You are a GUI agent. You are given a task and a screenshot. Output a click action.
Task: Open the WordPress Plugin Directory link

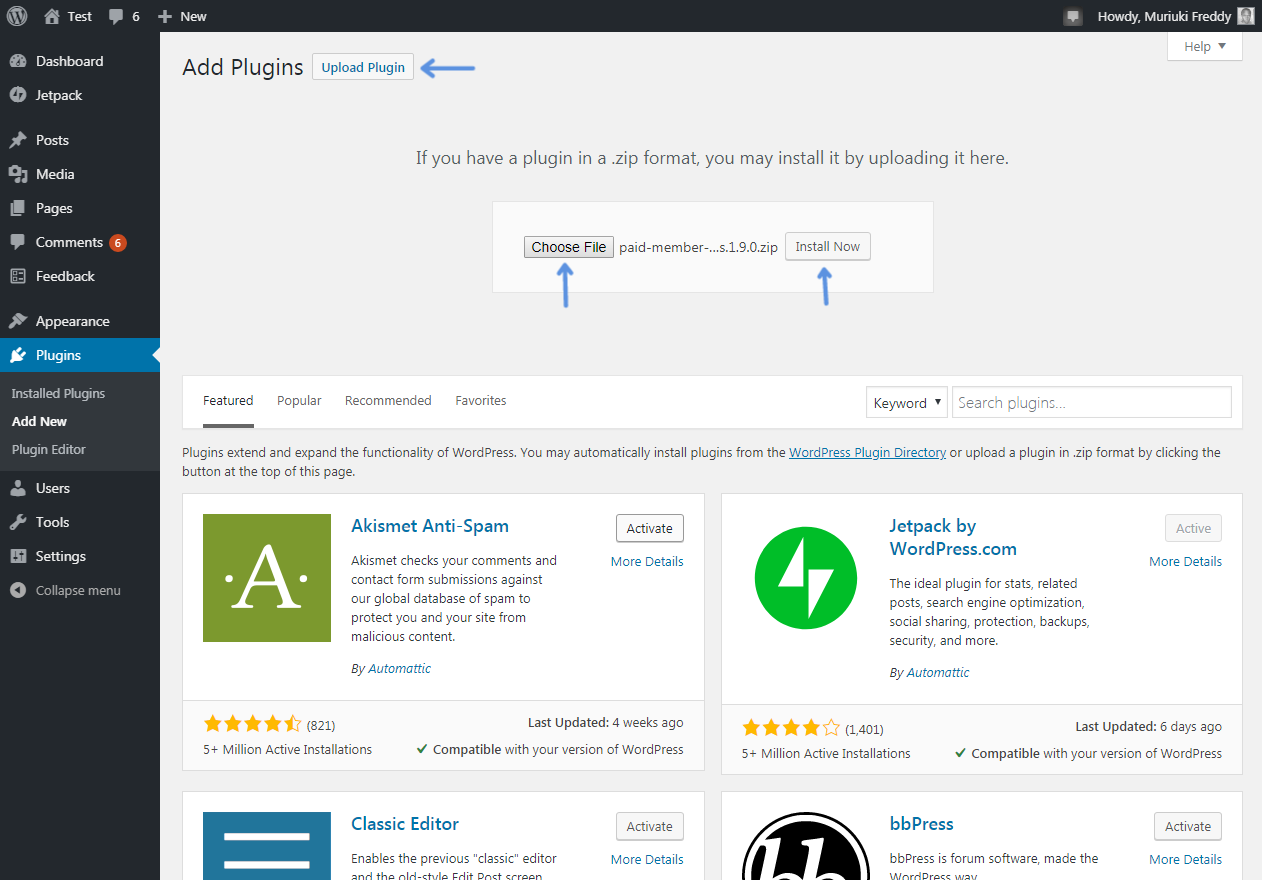pos(867,452)
